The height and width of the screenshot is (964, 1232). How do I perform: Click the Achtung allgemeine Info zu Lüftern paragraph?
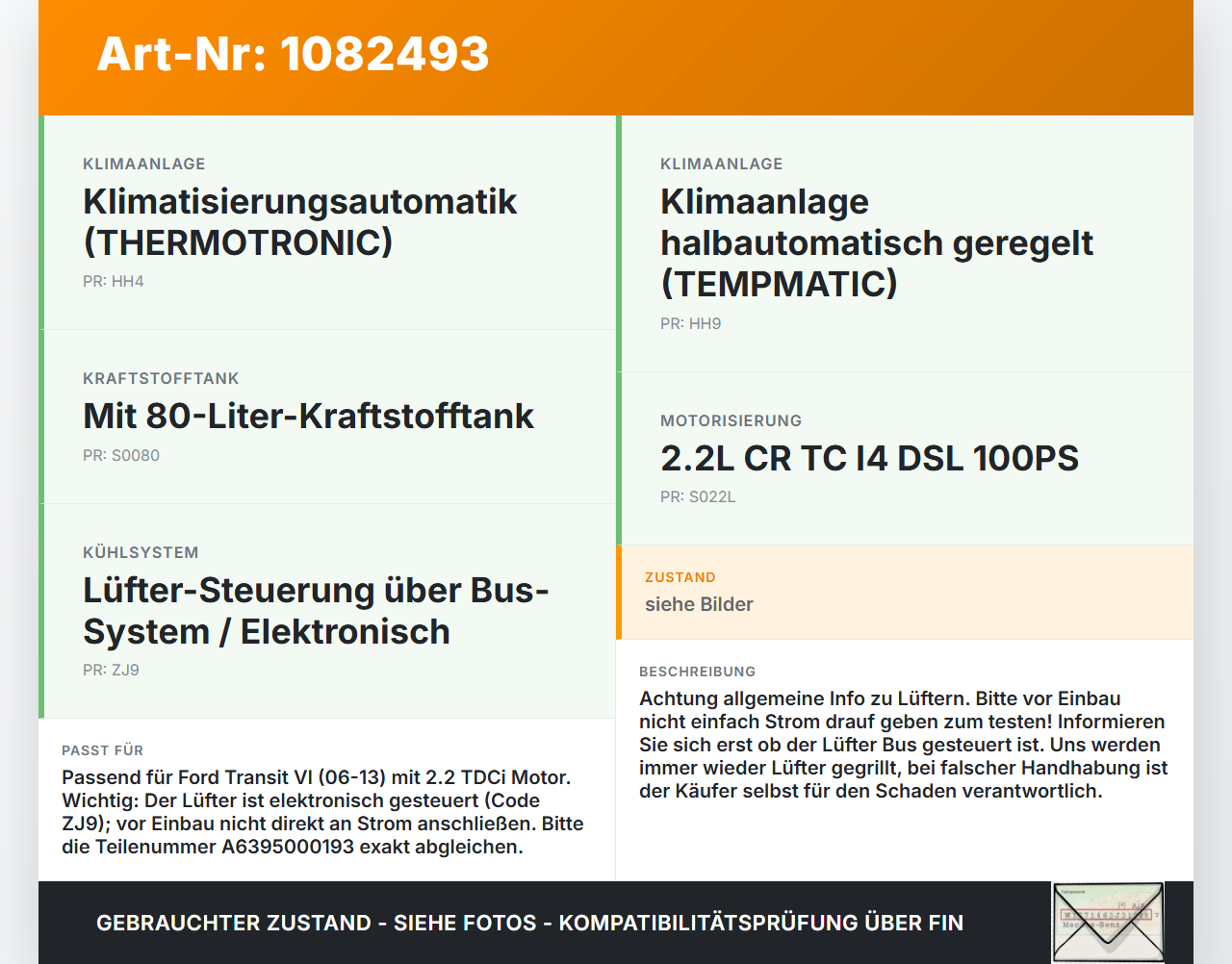point(903,745)
